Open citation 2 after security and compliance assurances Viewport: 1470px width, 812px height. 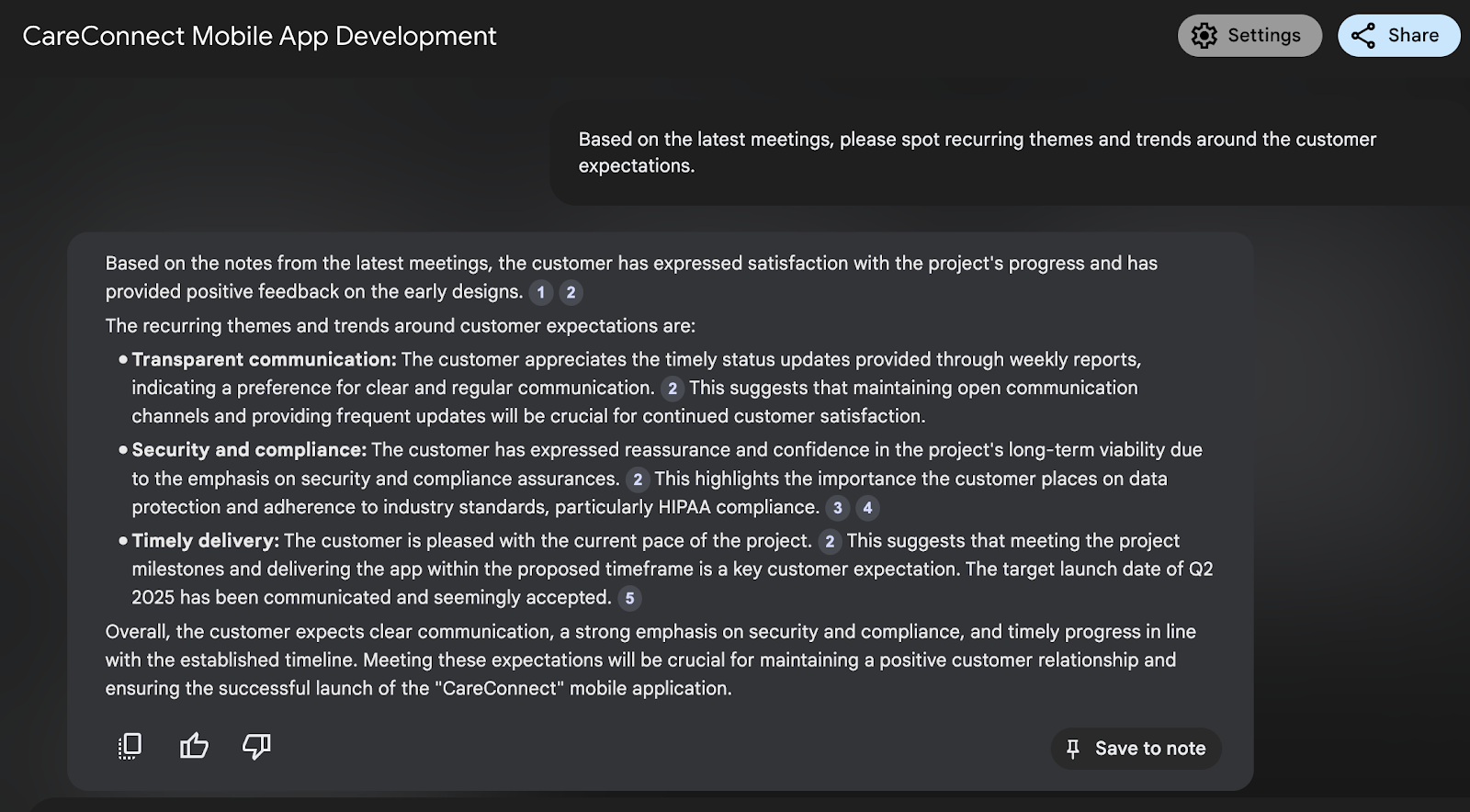tap(638, 479)
